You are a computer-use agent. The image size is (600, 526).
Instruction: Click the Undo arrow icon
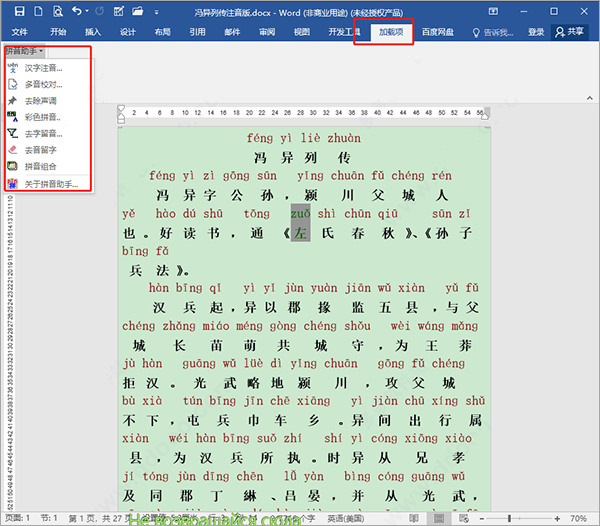point(78,11)
